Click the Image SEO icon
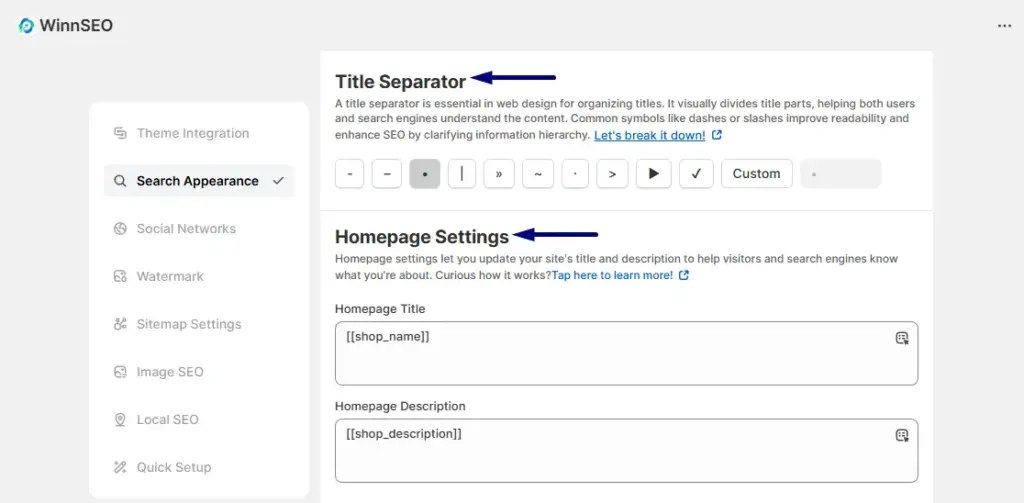The width and height of the screenshot is (1024, 503). tap(120, 372)
